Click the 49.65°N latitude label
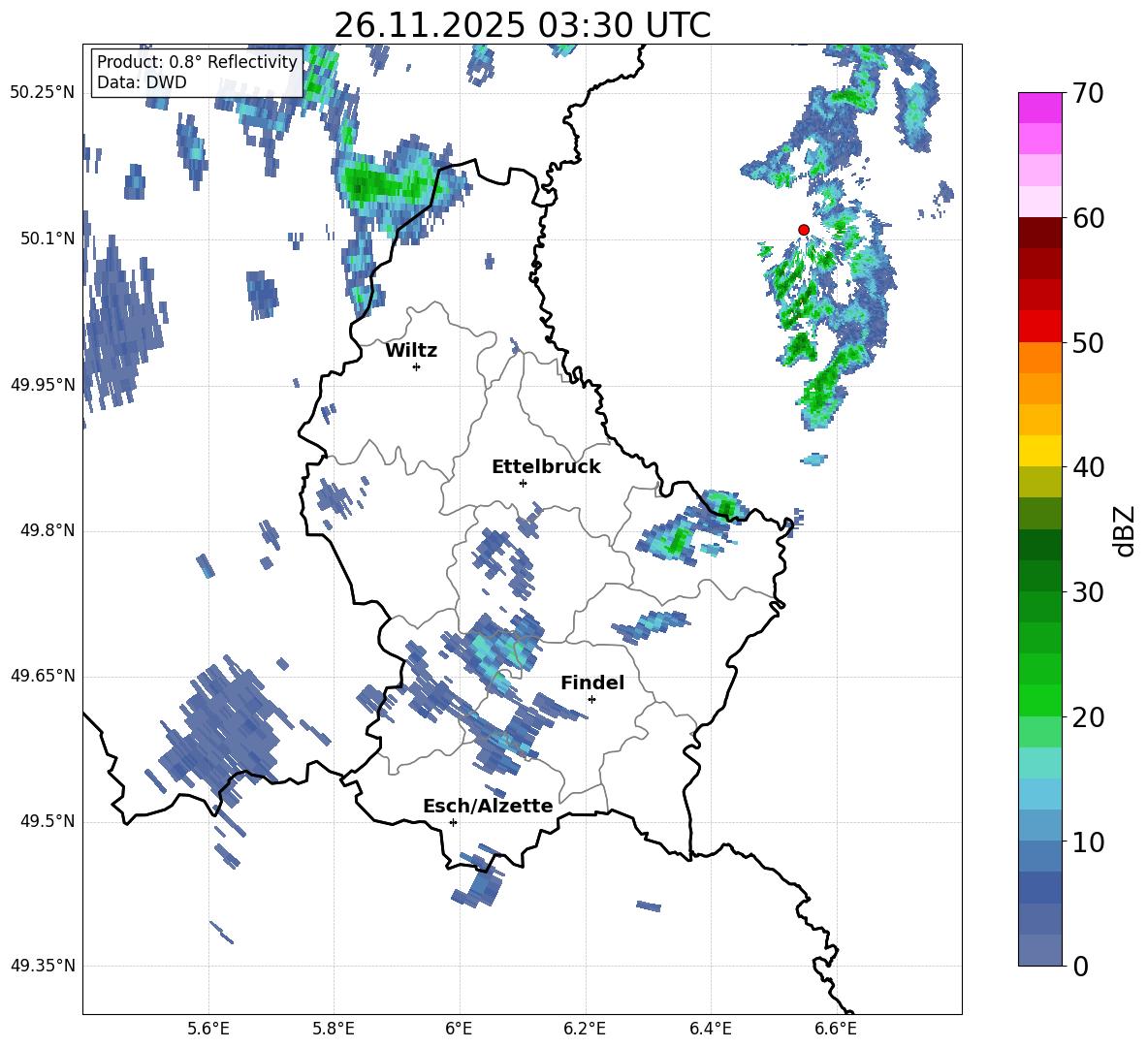 point(43,676)
